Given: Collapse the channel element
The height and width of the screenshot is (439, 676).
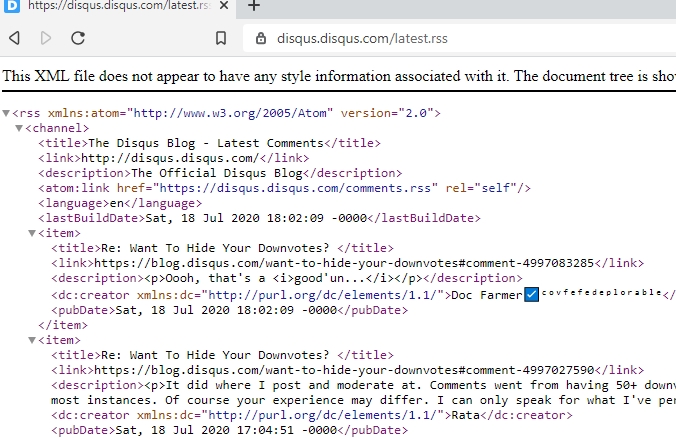Looking at the screenshot, I should 19,128.
